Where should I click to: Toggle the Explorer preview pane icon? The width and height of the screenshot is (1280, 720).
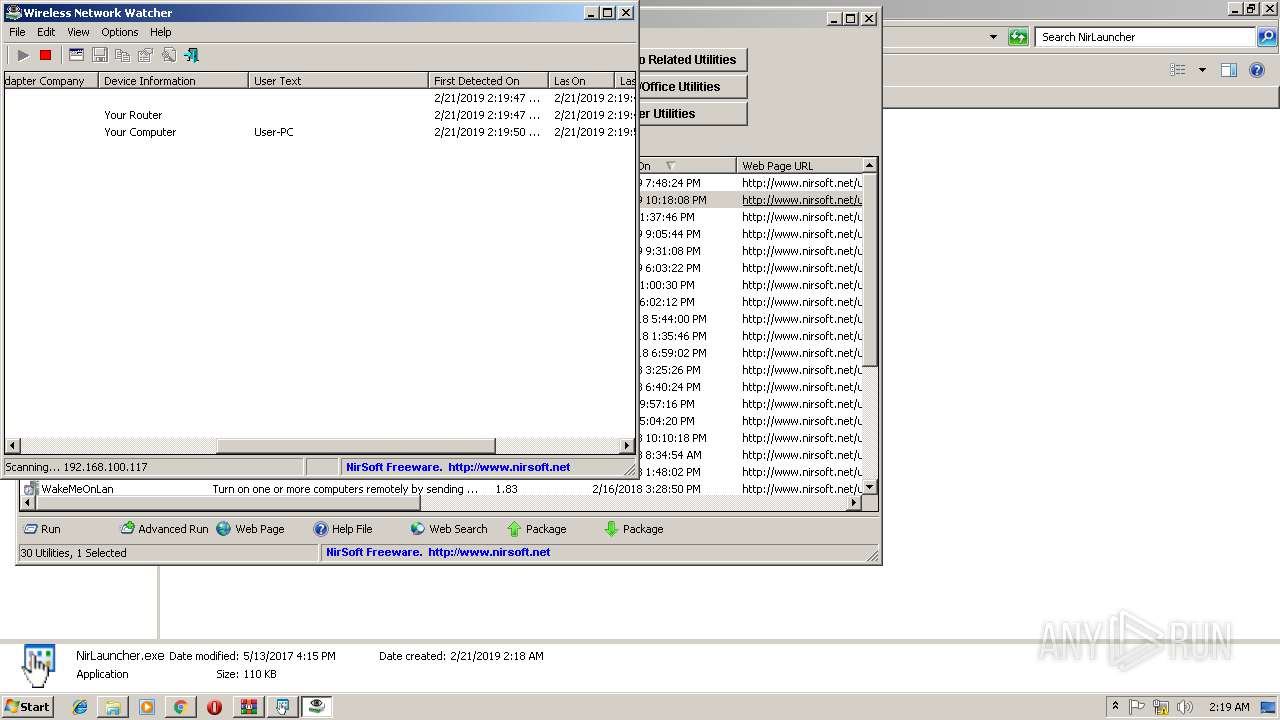(x=1229, y=70)
